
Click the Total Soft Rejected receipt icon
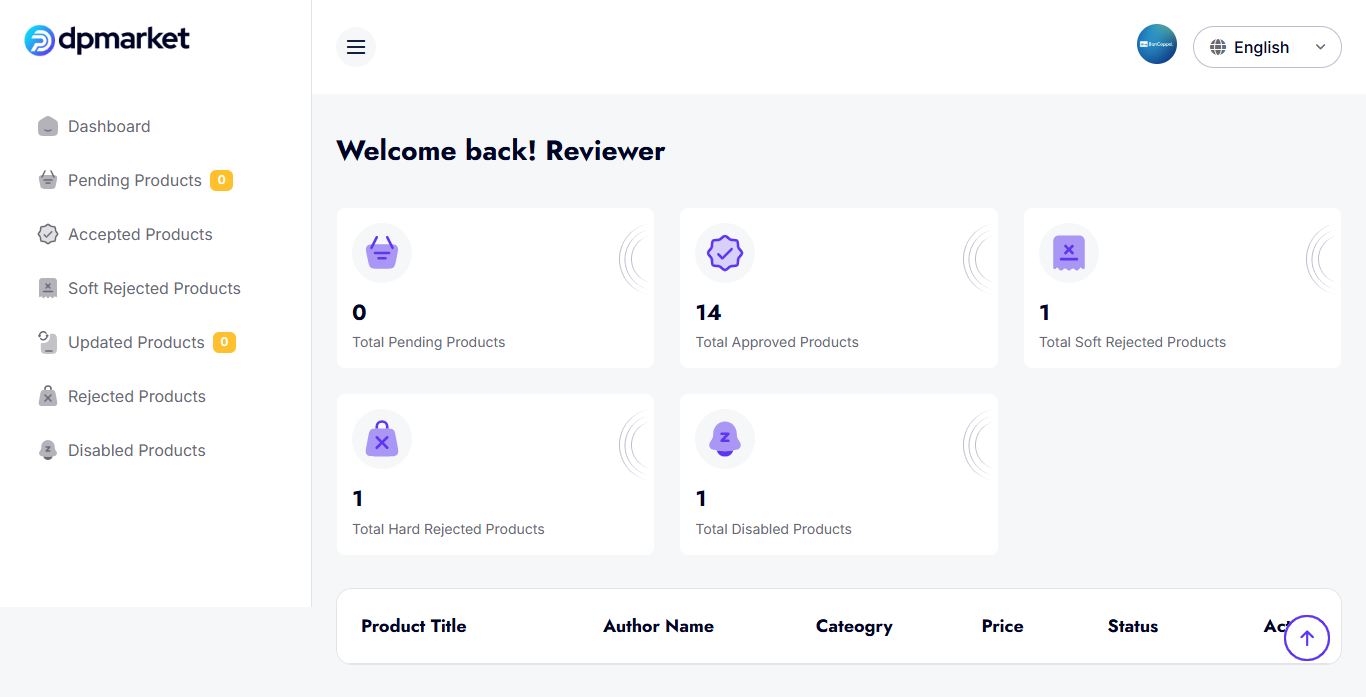click(x=1068, y=253)
